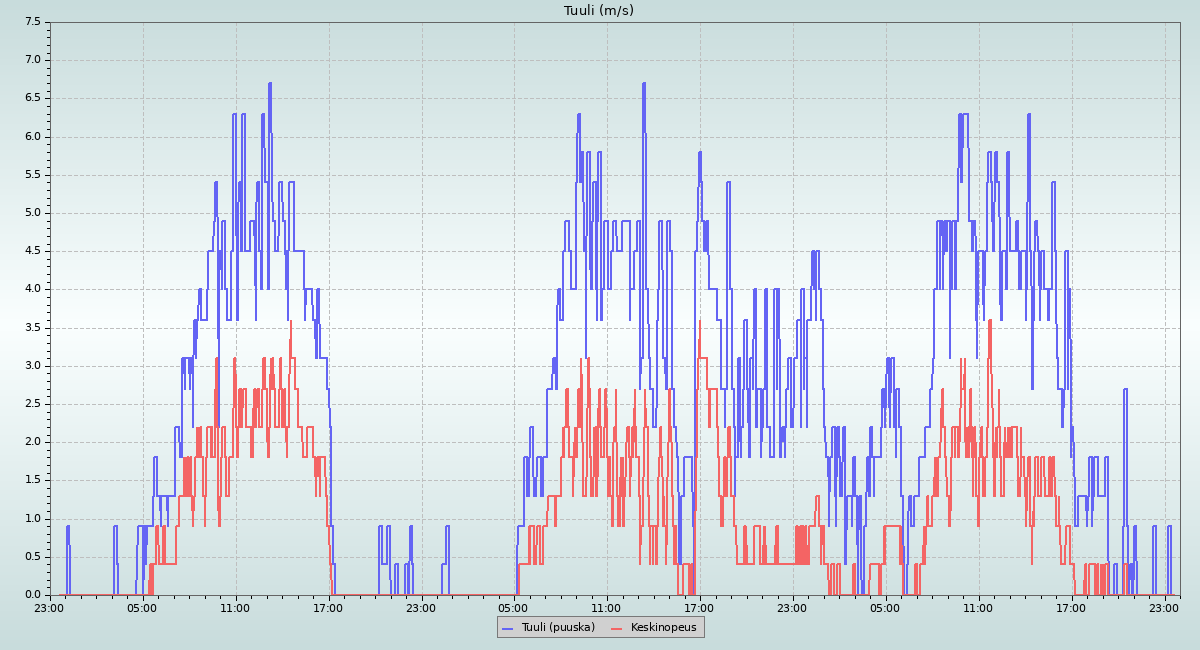Click the 5.0 y-axis tick label
The height and width of the screenshot is (650, 1200).
pyautogui.click(x=32, y=213)
